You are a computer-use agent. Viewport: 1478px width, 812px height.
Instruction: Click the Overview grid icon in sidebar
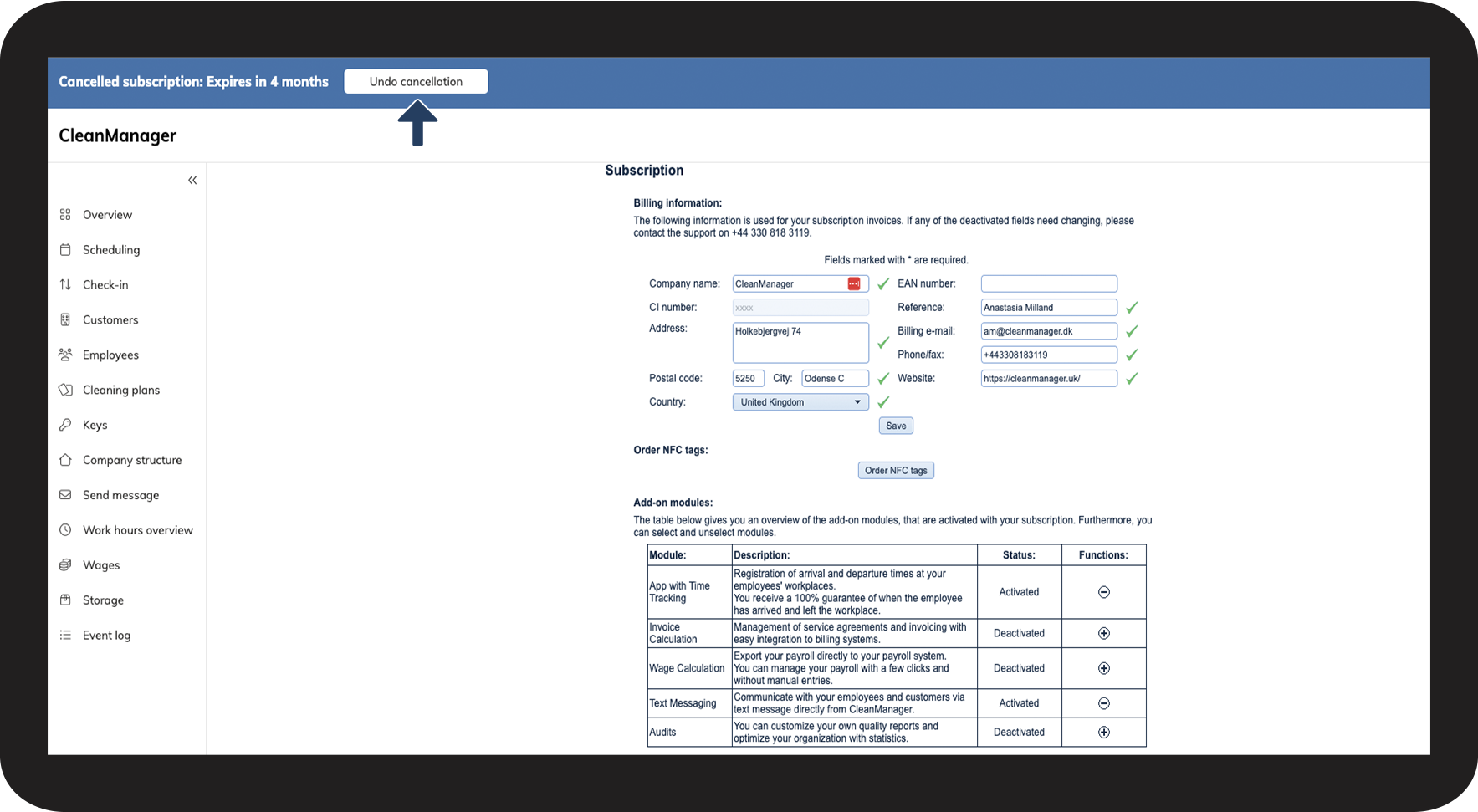pos(65,215)
